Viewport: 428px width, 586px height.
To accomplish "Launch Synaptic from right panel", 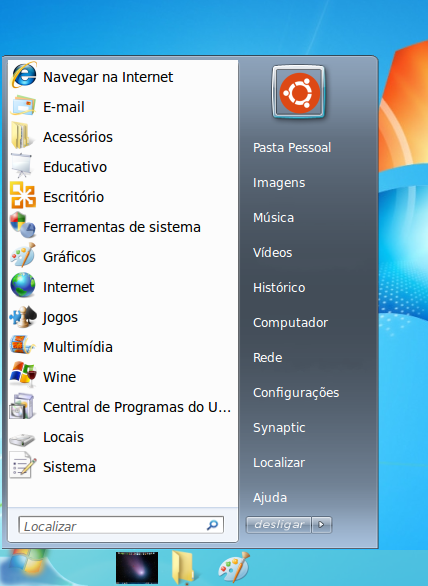I will (x=279, y=428).
